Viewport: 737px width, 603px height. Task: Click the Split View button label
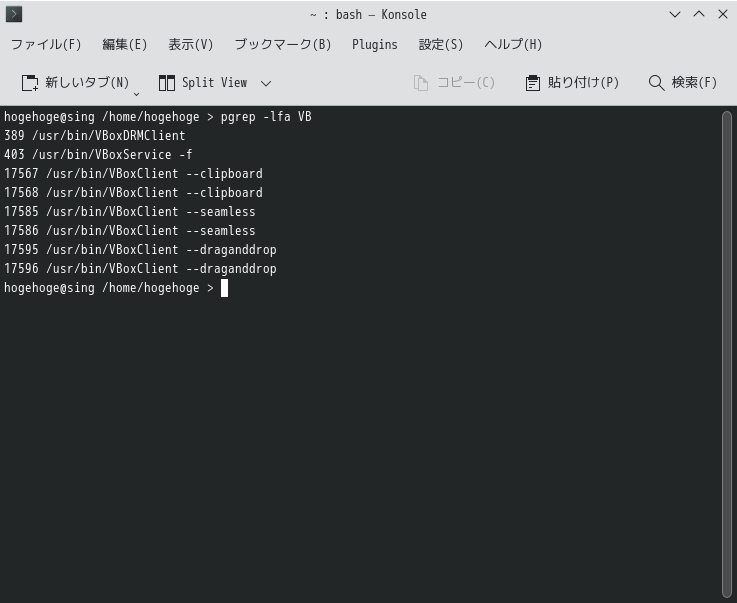[x=214, y=82]
